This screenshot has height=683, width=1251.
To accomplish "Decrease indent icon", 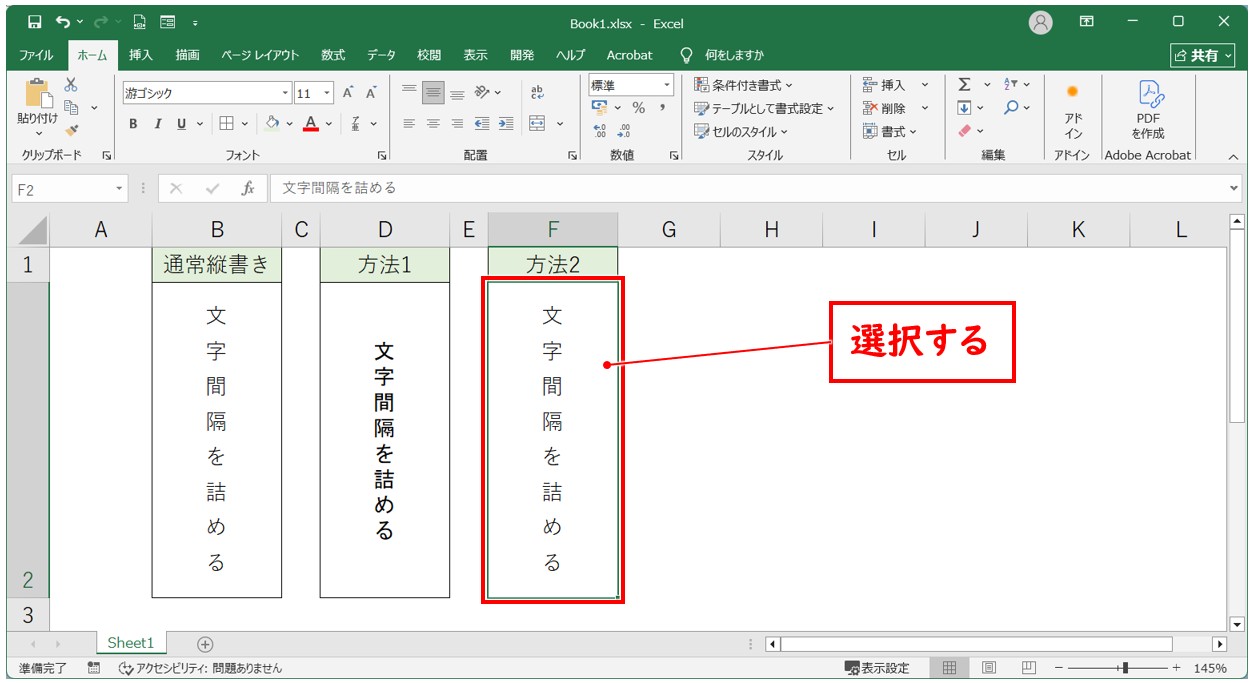I will pyautogui.click(x=482, y=124).
